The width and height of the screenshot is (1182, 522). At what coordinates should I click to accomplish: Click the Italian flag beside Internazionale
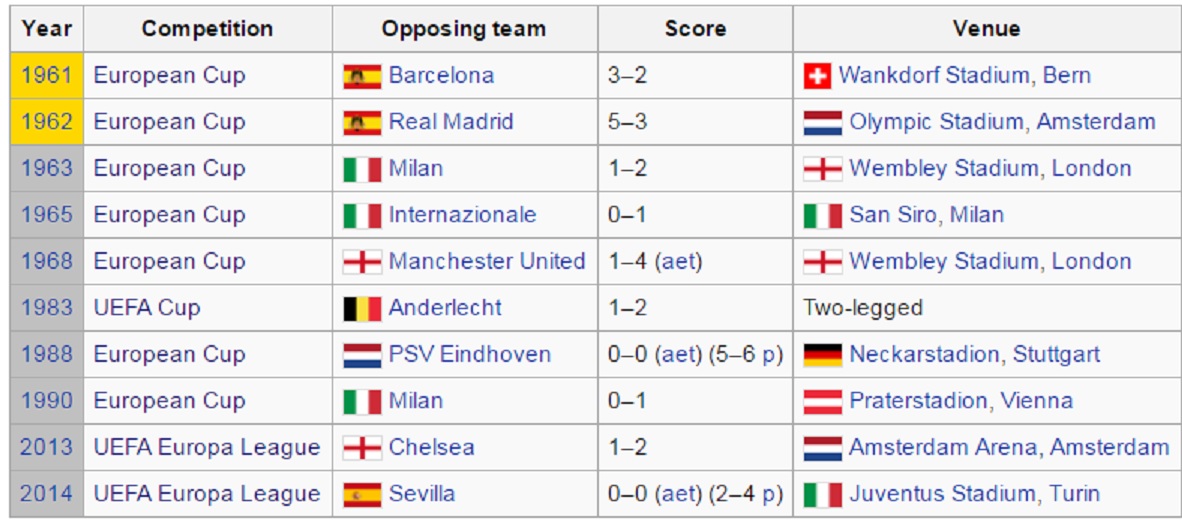pyautogui.click(x=362, y=215)
